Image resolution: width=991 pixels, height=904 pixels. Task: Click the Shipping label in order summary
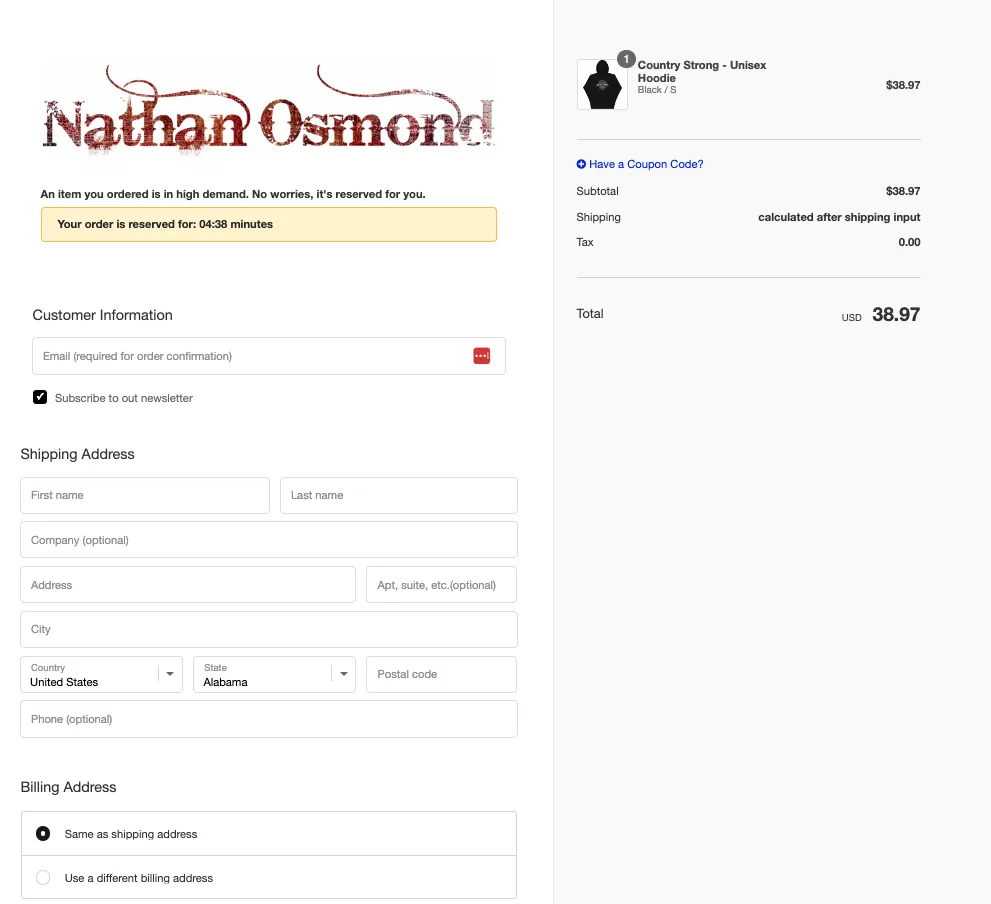click(599, 217)
